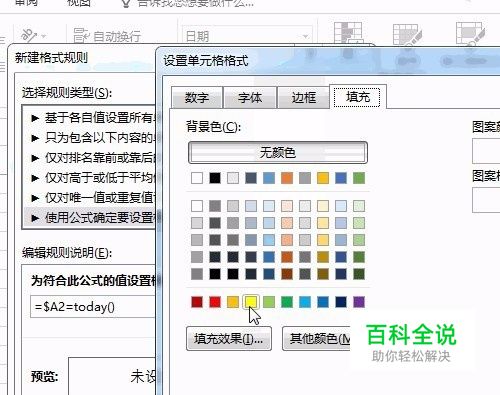Choose green swatch in top theme row
This screenshot has width=500, height=395.
(359, 178)
